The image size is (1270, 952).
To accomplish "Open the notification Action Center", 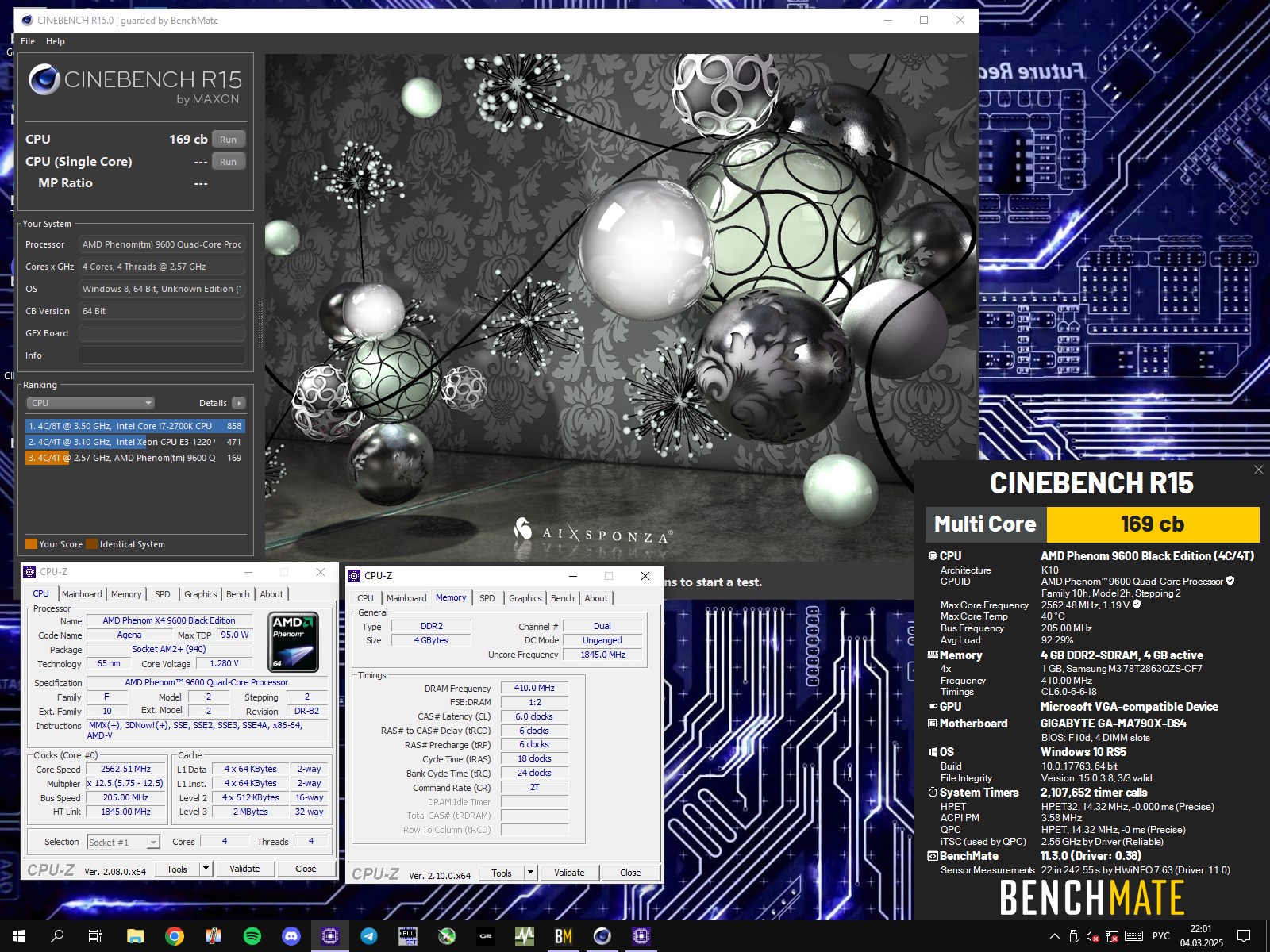I will point(1244,936).
